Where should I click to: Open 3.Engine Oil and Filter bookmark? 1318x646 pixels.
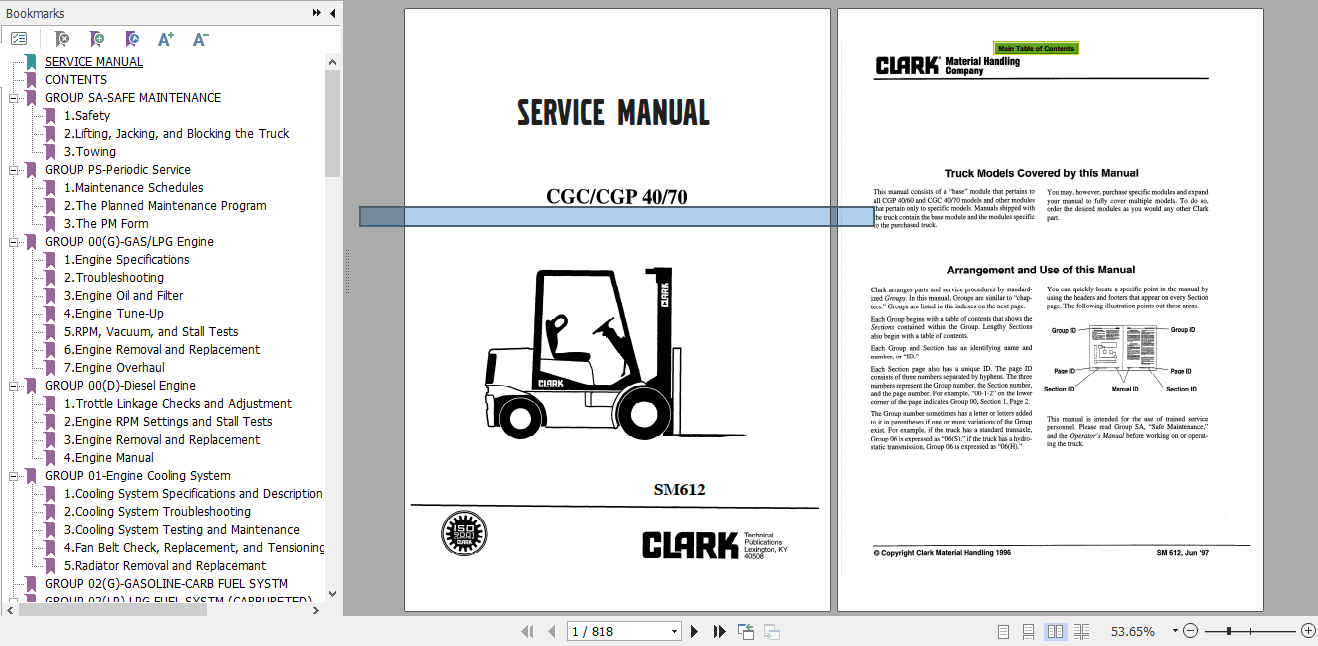(123, 295)
